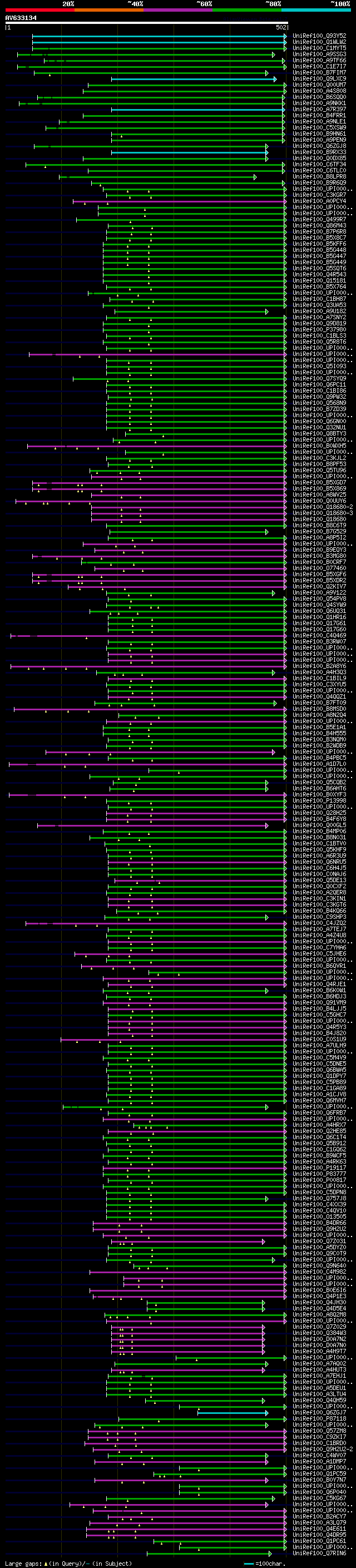356x1568 pixels.
Task: Click the purple ~60% identity color bar
Action: click(179, 10)
